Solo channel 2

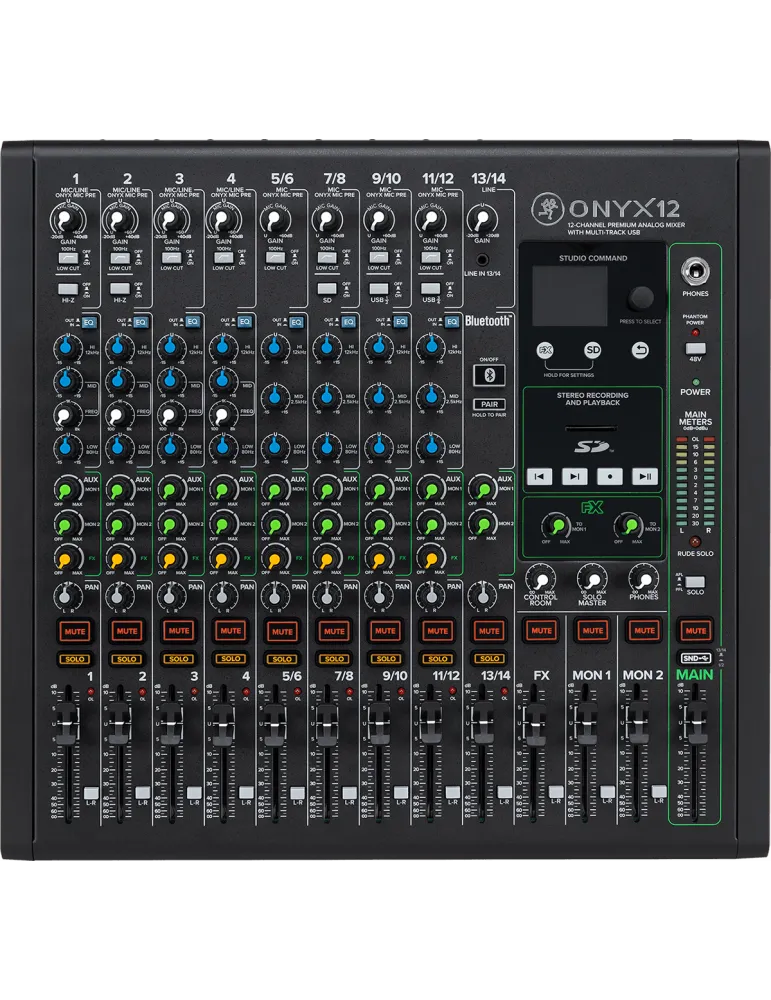[127, 659]
